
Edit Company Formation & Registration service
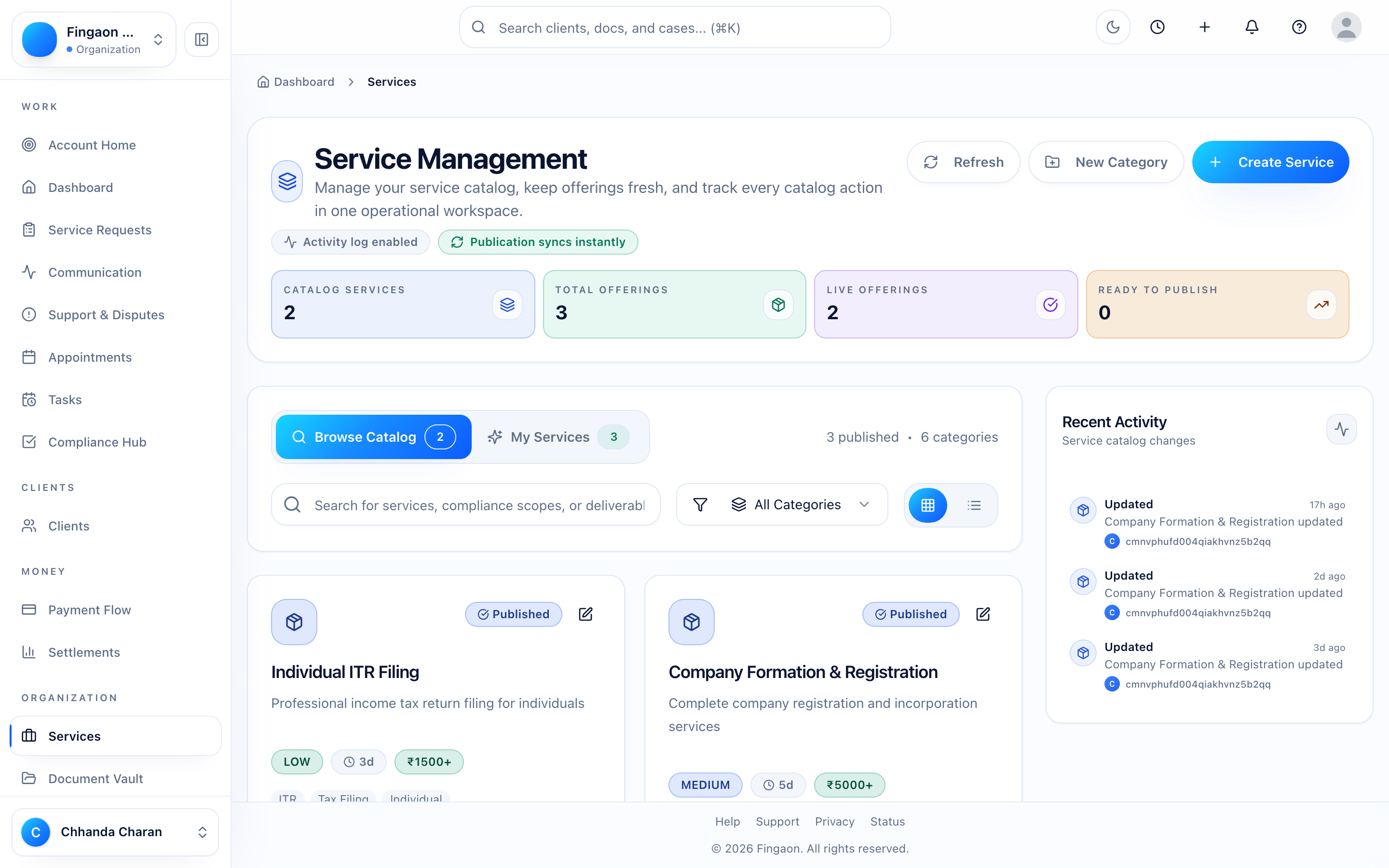click(982, 614)
